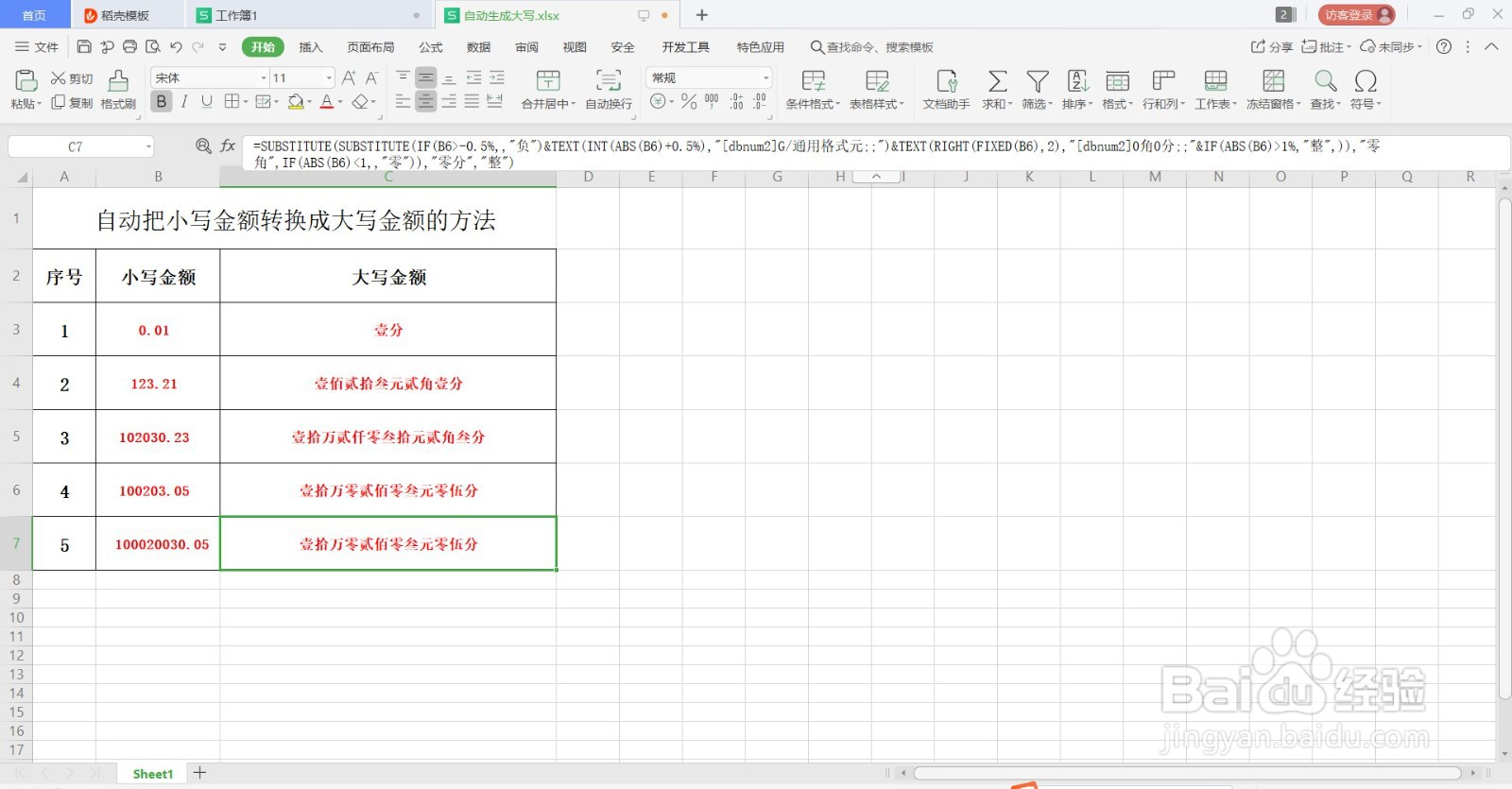Open Print Preview icon

point(152,47)
